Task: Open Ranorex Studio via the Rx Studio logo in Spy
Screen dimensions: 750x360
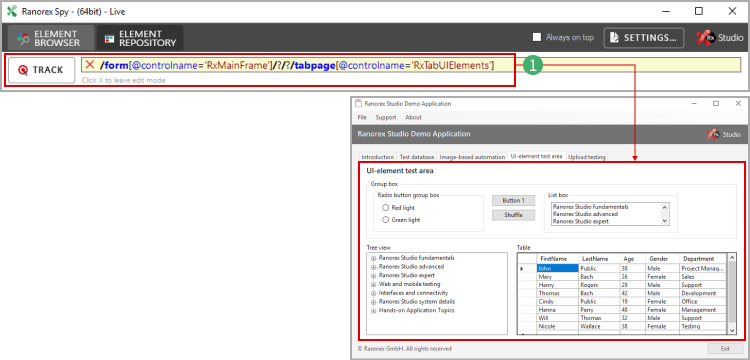Action: [719, 38]
